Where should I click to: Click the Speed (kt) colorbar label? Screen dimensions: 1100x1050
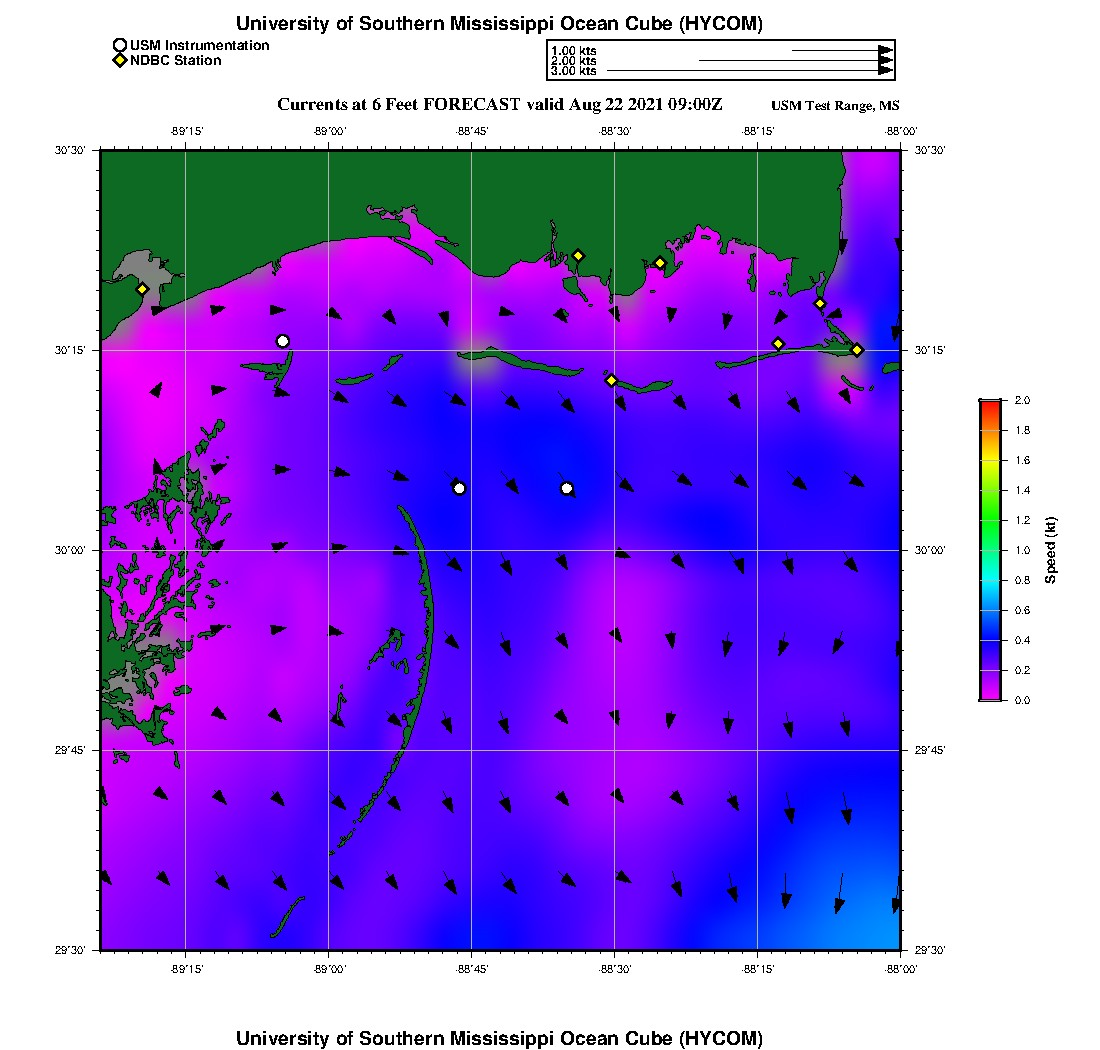[1050, 551]
